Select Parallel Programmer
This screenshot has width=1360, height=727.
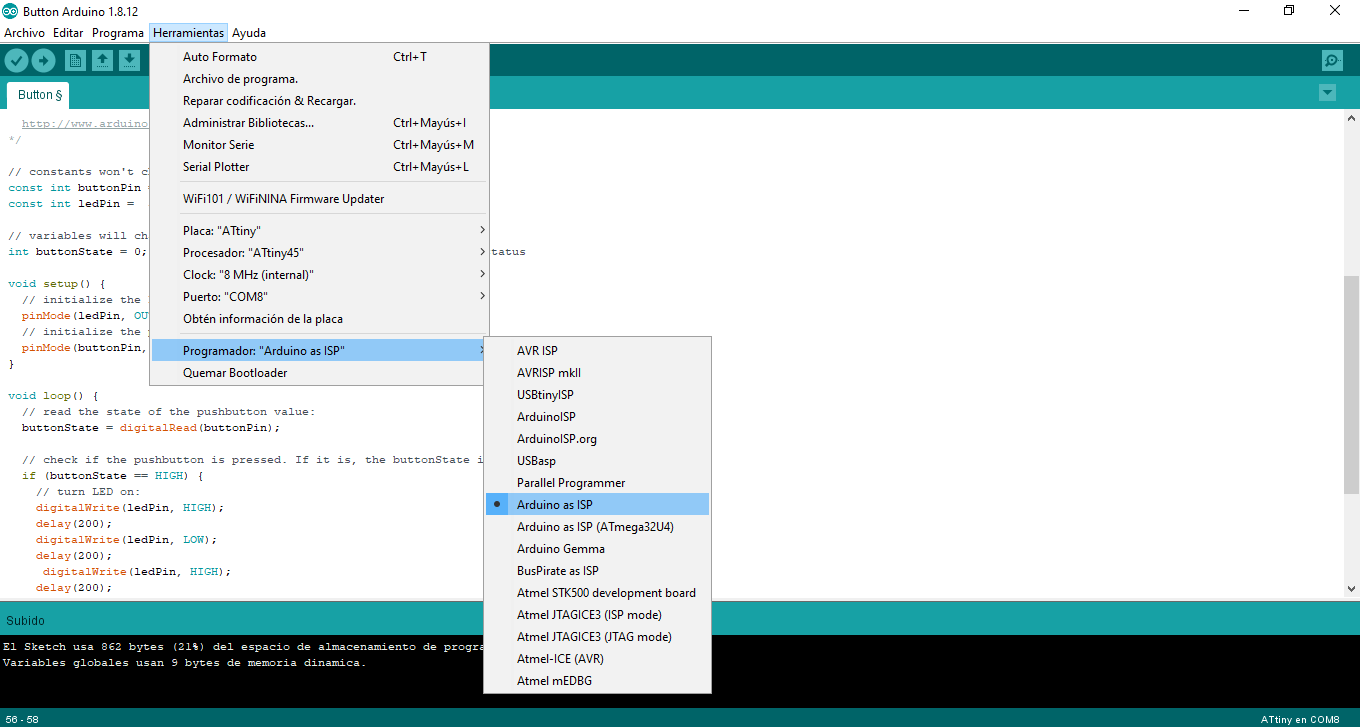click(x=597, y=483)
